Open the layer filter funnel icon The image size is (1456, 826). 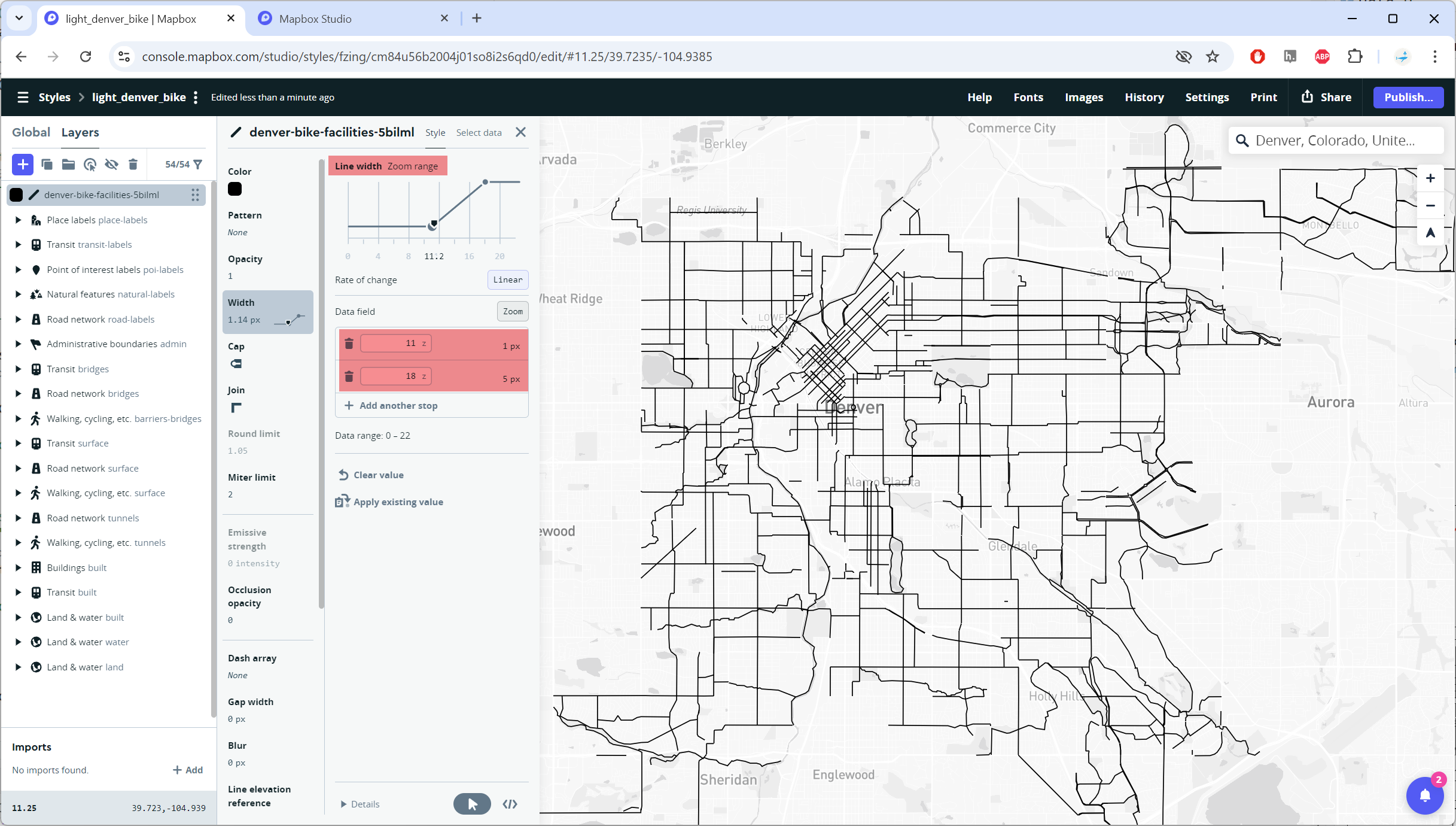[198, 164]
